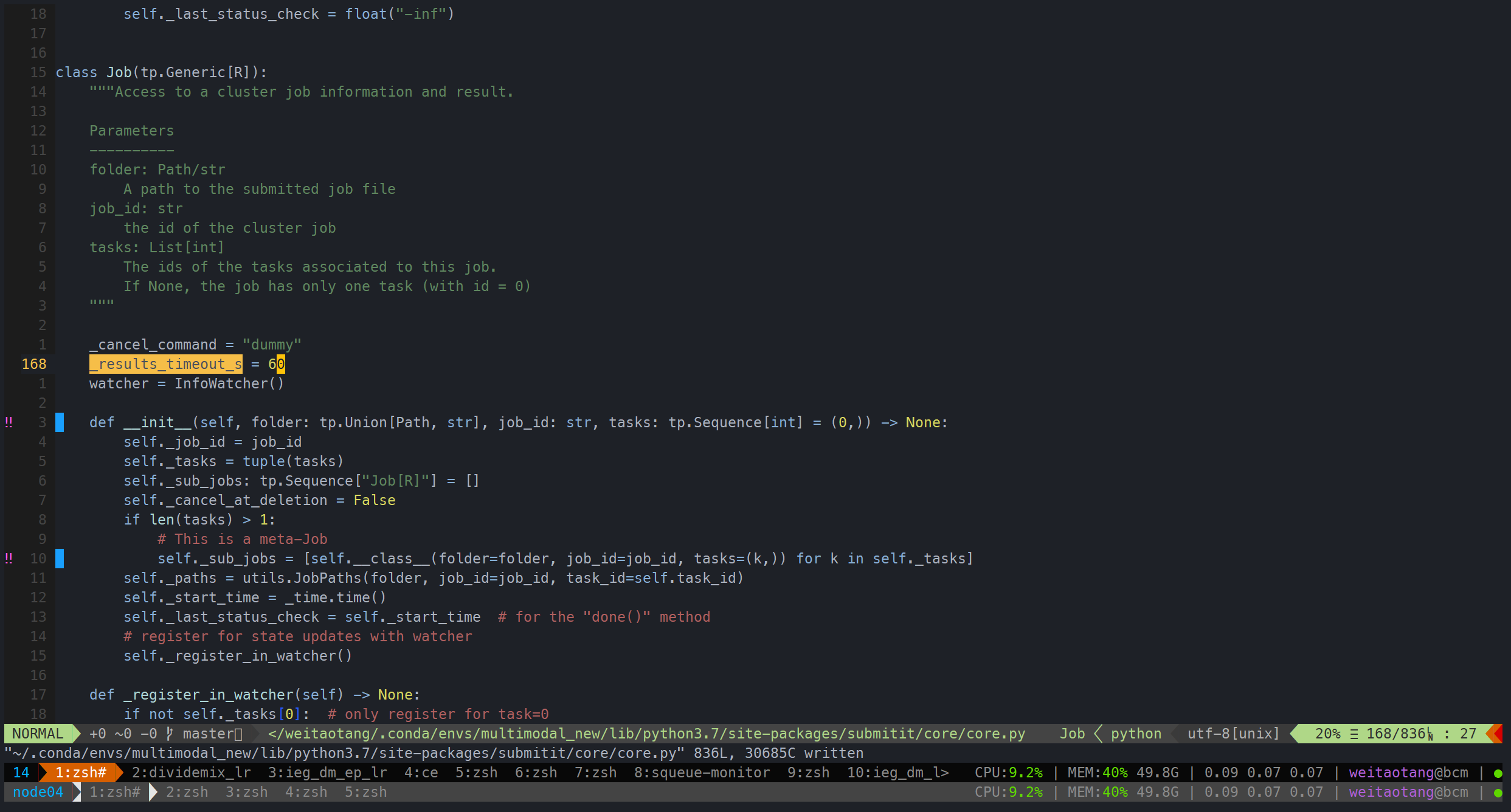
Task: Switch to tmux window 8:squeue-monitor
Action: [x=702, y=772]
